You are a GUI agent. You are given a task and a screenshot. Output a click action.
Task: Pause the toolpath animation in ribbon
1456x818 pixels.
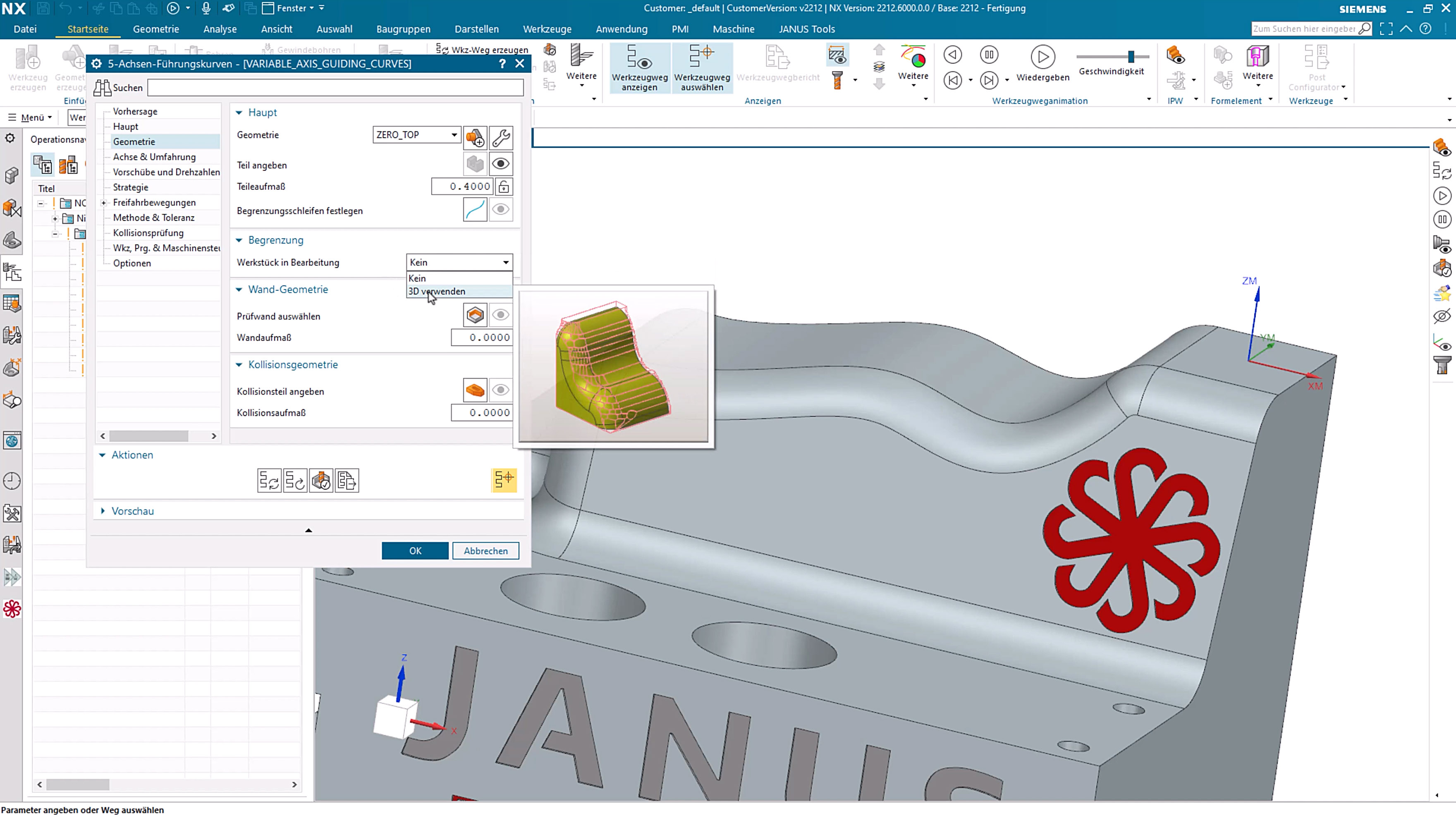pyautogui.click(x=989, y=55)
